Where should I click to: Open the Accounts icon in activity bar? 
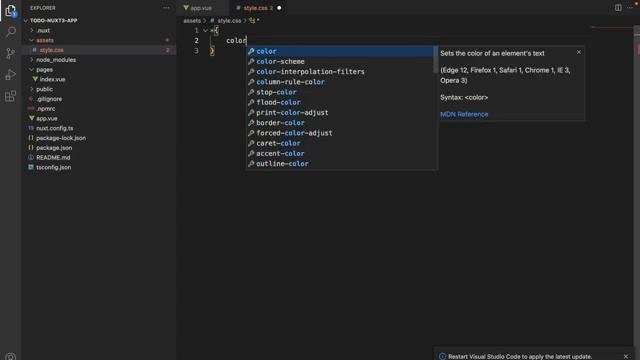pos(11,356)
